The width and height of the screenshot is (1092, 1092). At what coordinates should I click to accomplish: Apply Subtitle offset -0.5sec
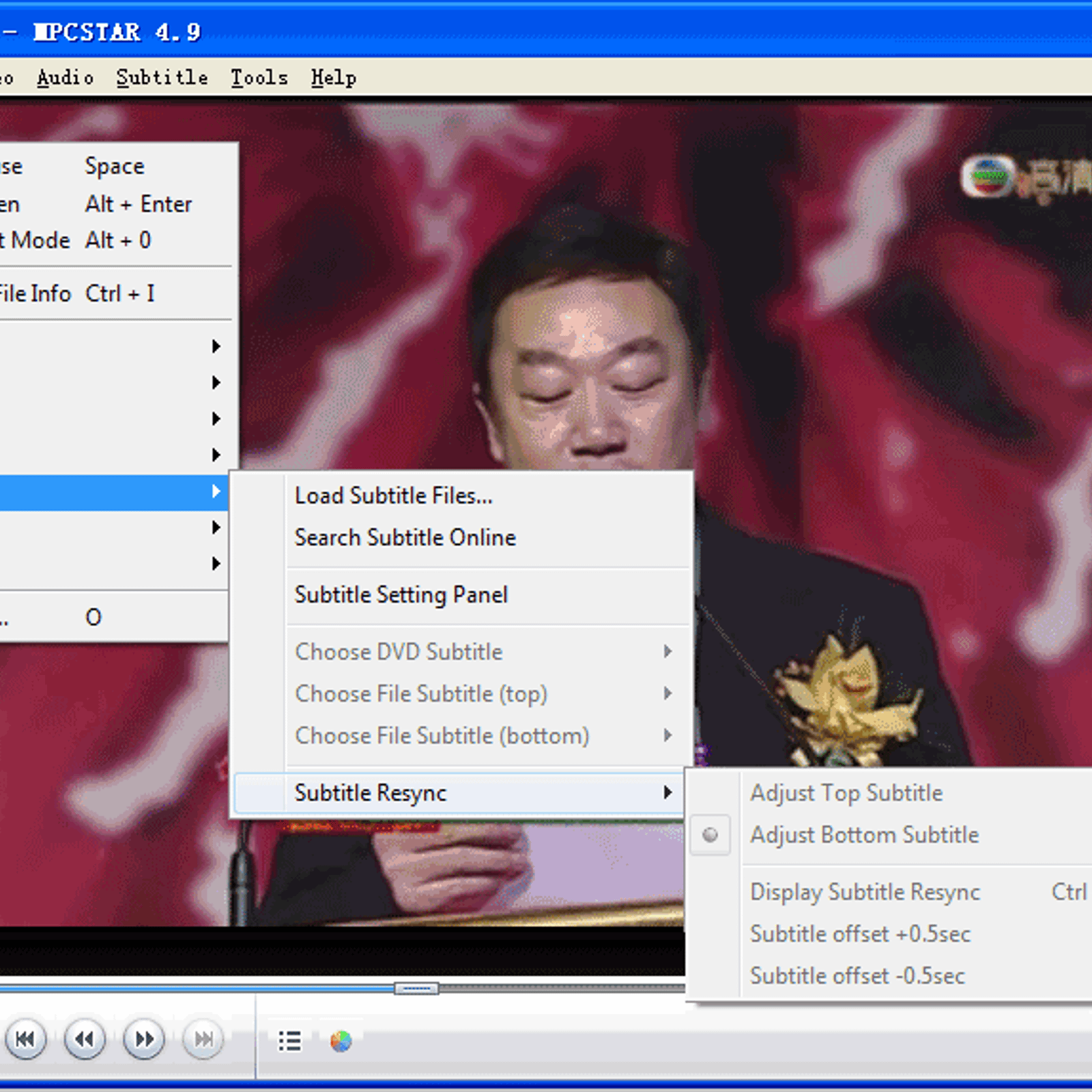click(891, 976)
